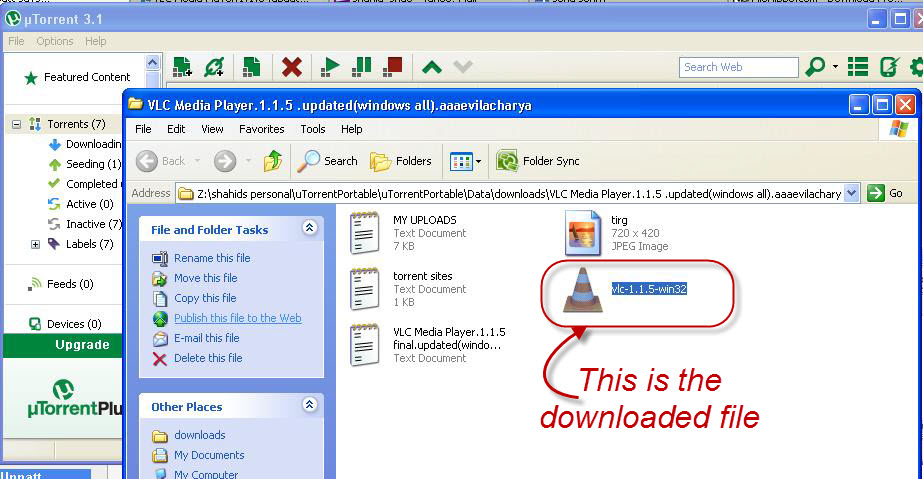Image resolution: width=923 pixels, height=479 pixels.
Task: Collapse the Torrents (7) tree node
Action: click(x=16, y=124)
